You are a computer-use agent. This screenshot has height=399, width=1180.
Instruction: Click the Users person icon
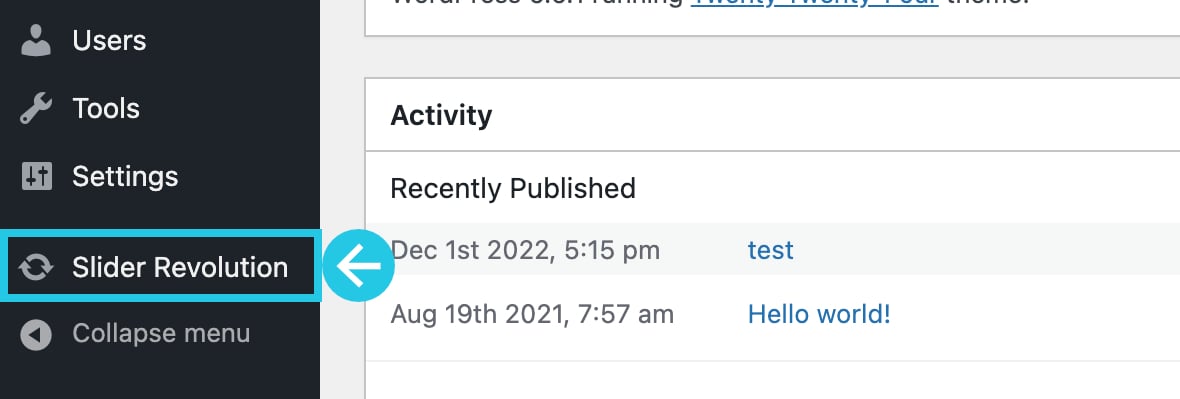(x=35, y=41)
